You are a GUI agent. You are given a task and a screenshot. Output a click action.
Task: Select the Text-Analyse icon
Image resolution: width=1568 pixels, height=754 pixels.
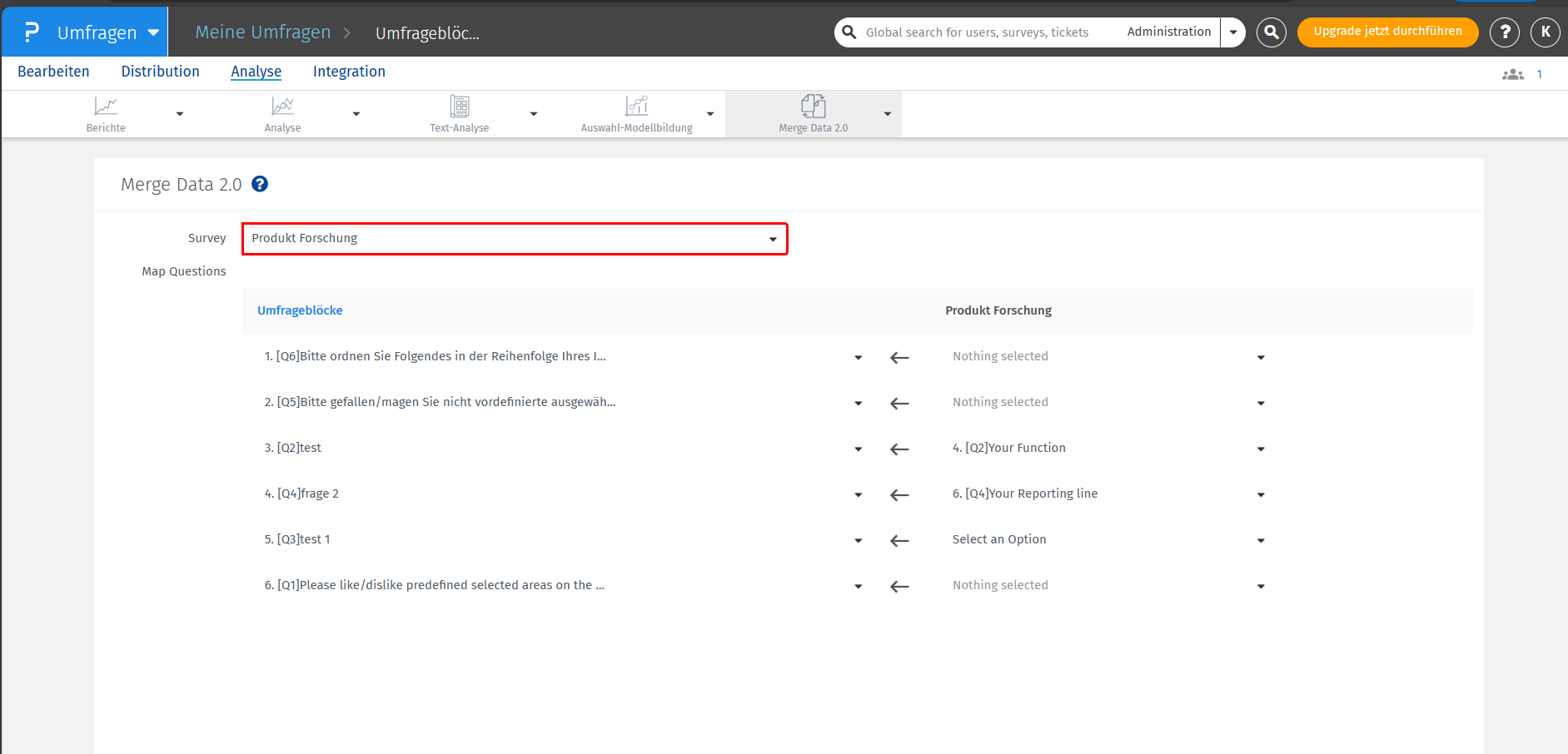(459, 107)
